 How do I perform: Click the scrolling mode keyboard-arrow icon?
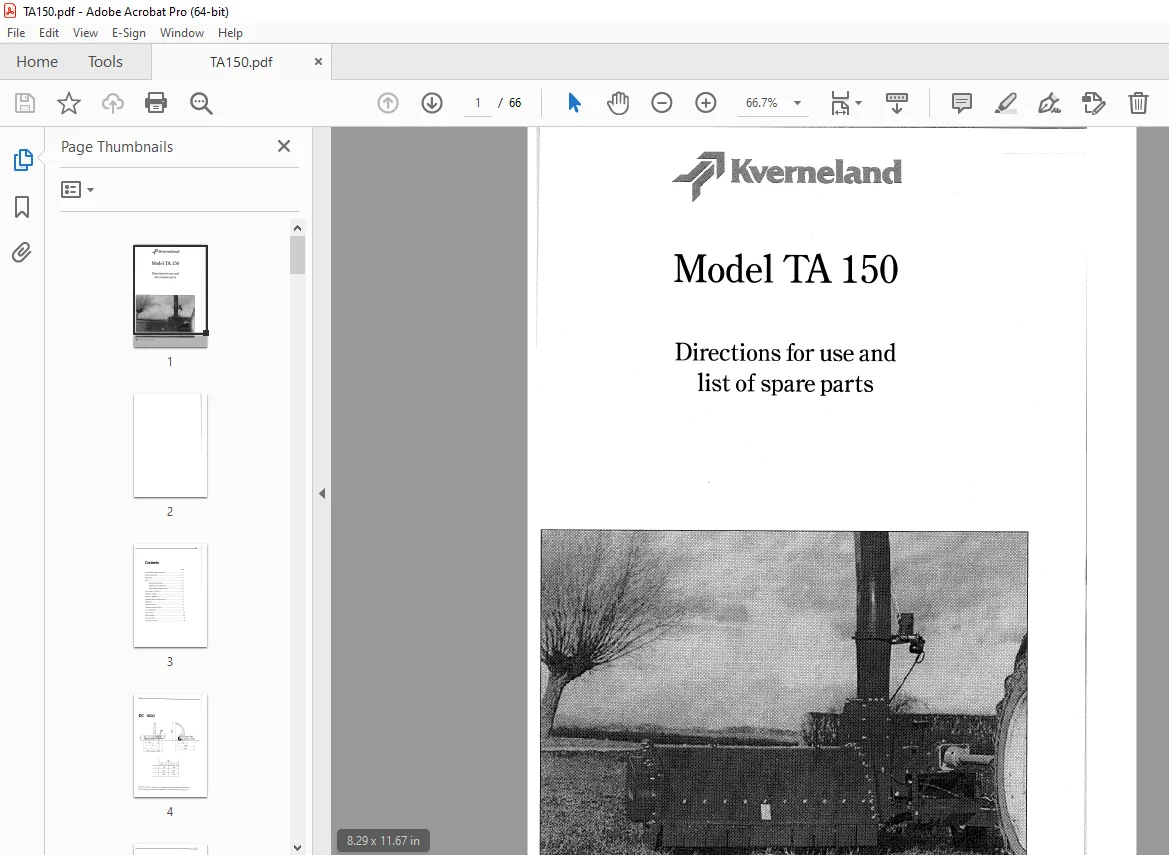tap(896, 103)
